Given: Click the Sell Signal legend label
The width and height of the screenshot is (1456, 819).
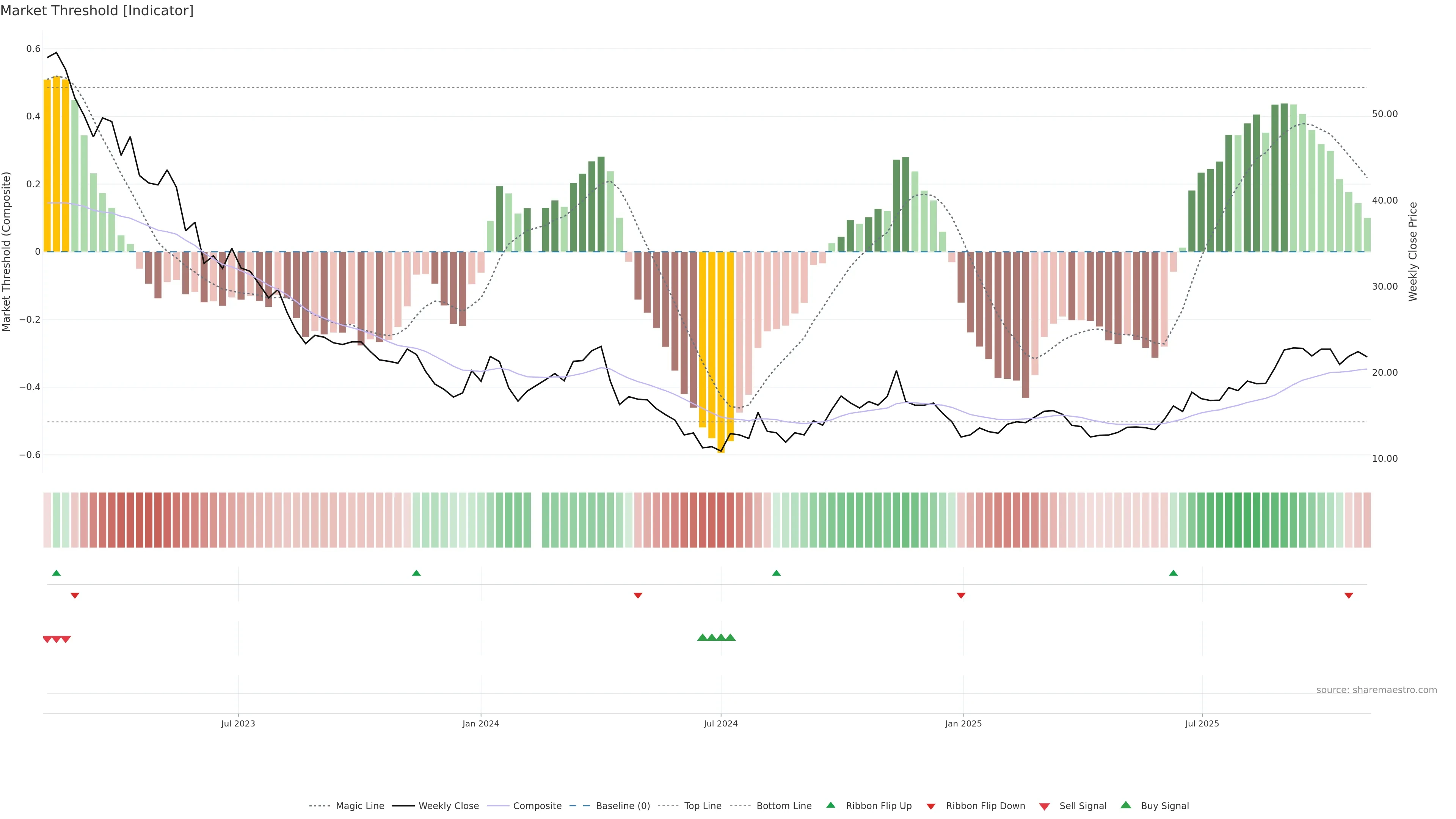Looking at the screenshot, I should tap(1083, 806).
